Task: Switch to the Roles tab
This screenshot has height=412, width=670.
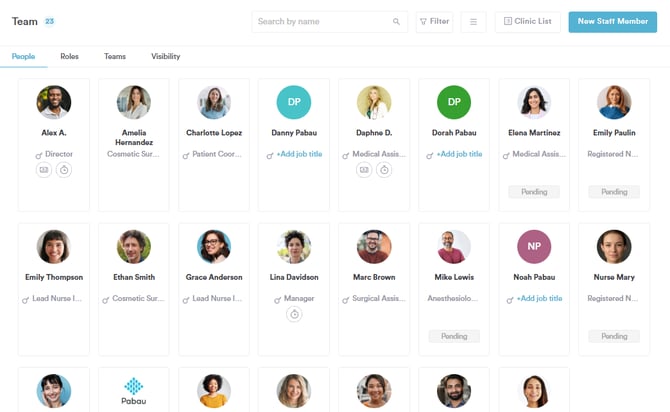Action: (69, 57)
